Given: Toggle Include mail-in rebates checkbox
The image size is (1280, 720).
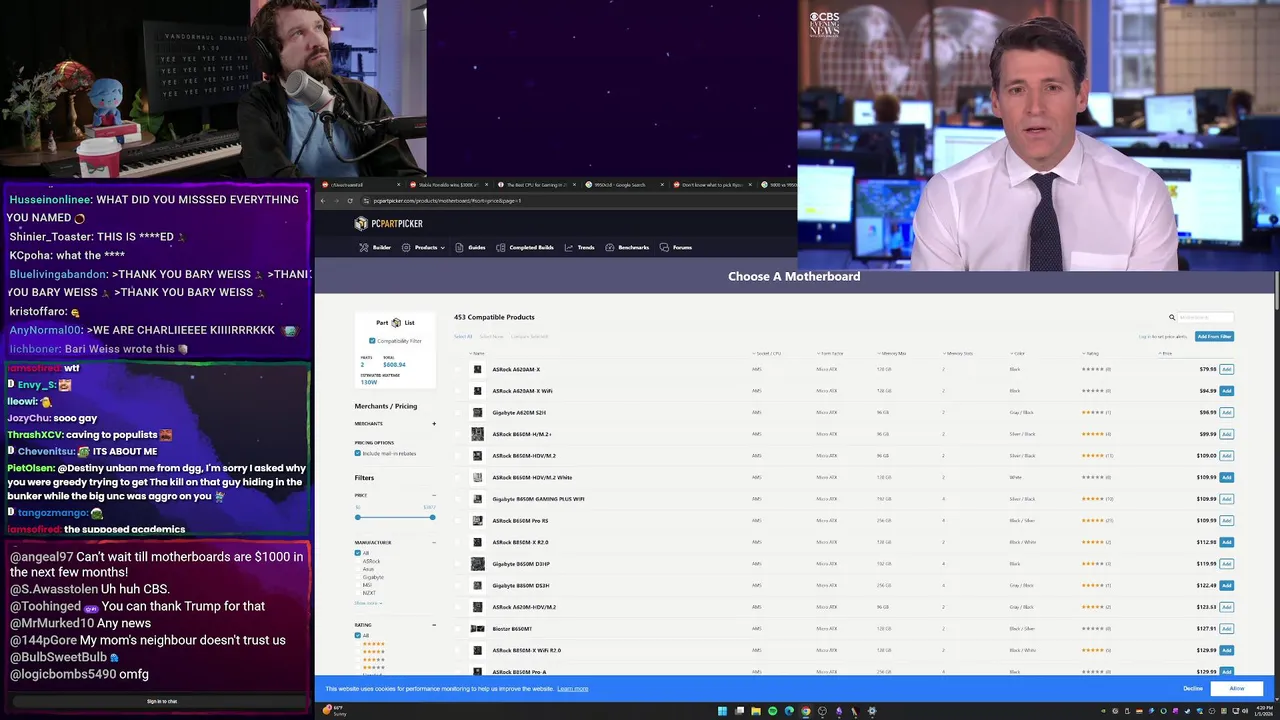Looking at the screenshot, I should coord(358,453).
